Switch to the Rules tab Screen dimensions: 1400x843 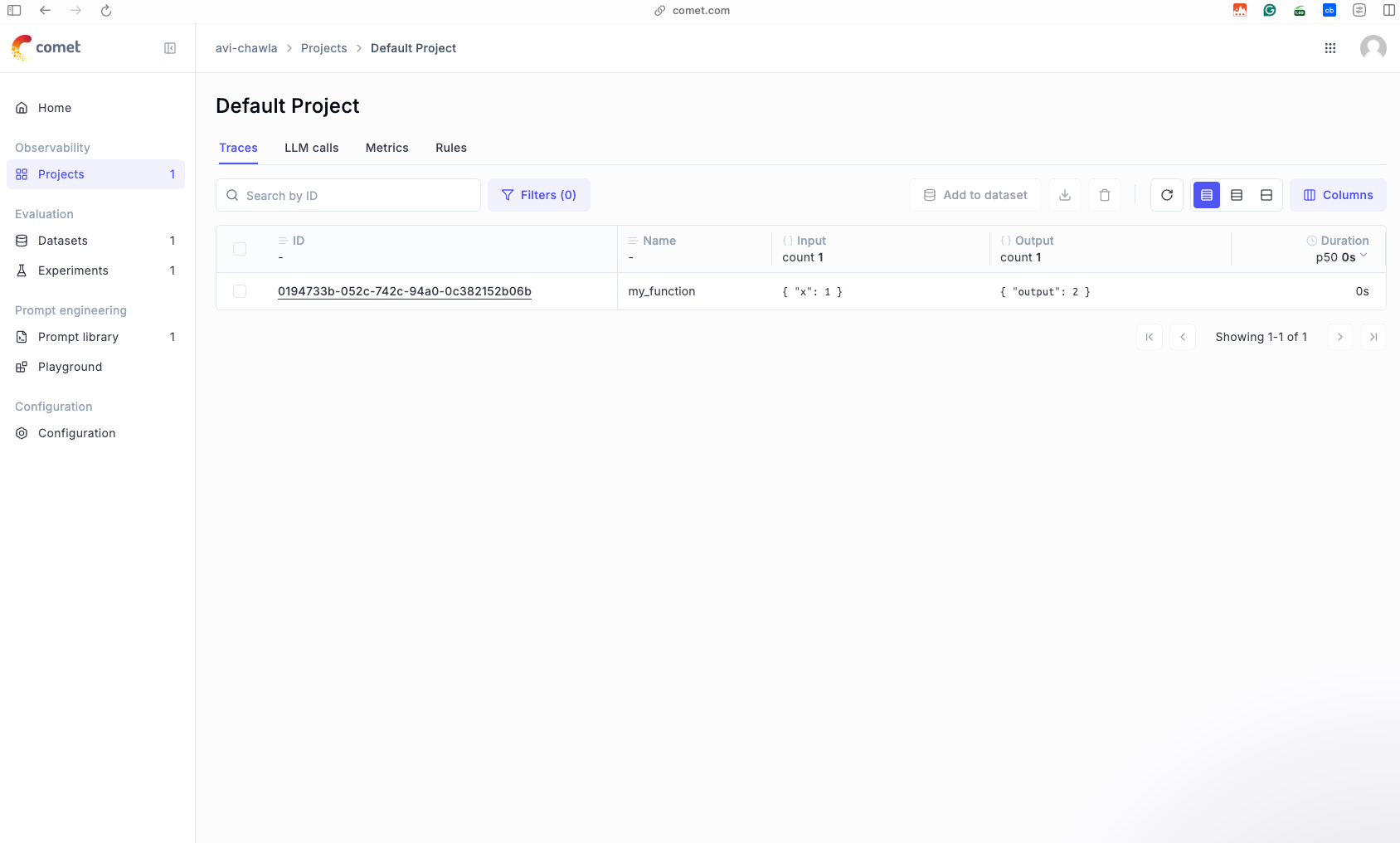coord(451,148)
